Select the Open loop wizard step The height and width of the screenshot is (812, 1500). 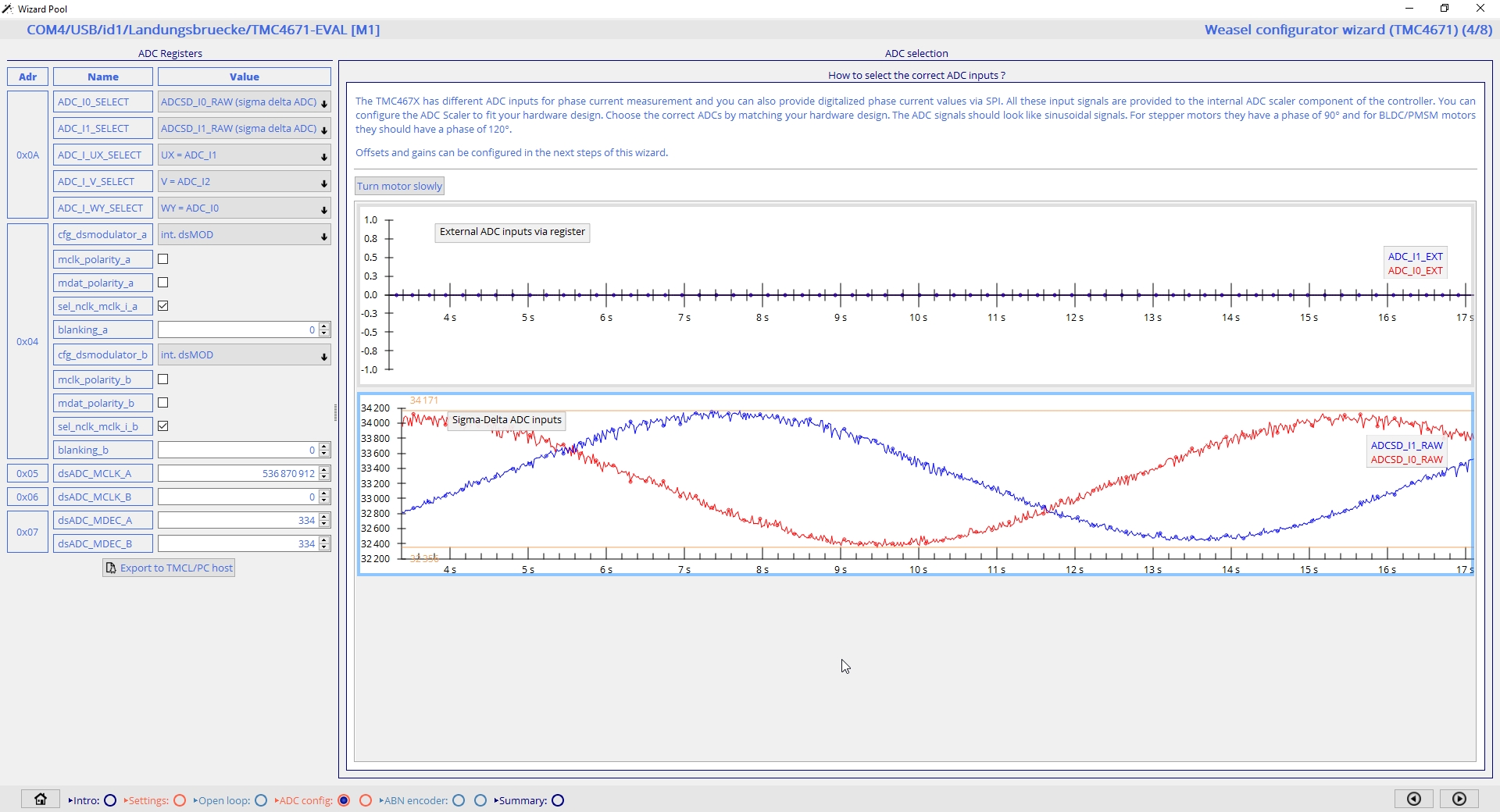261,800
